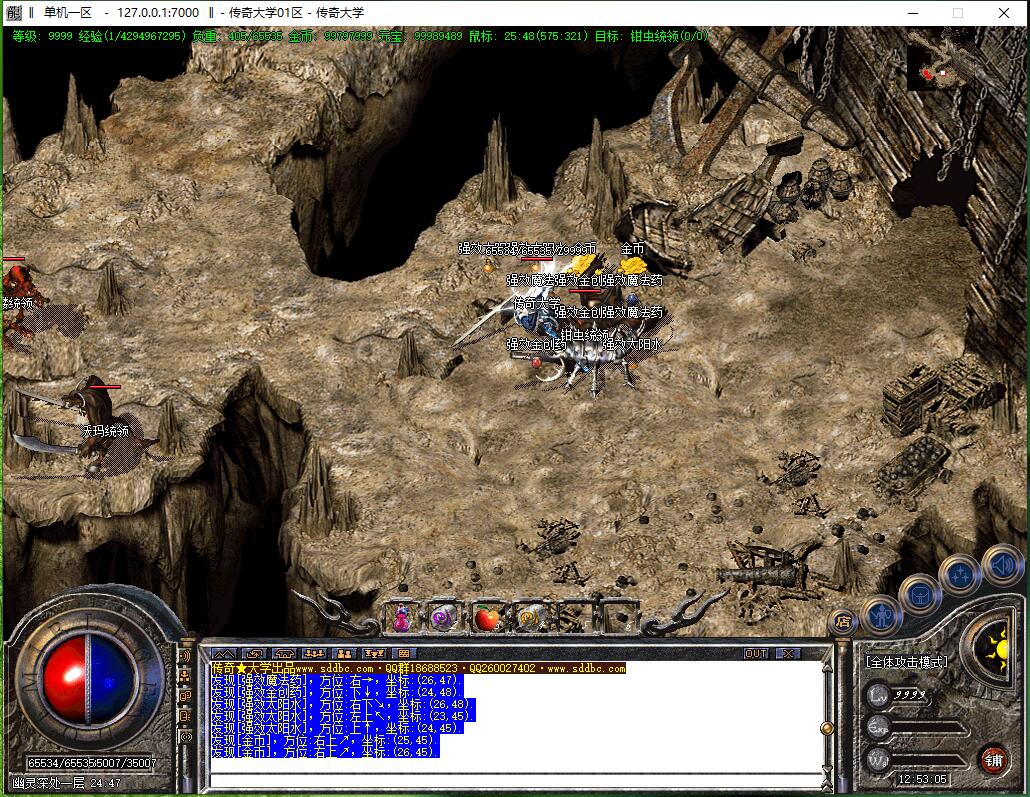Click the chat text input field
1030x797 pixels.
point(516,781)
